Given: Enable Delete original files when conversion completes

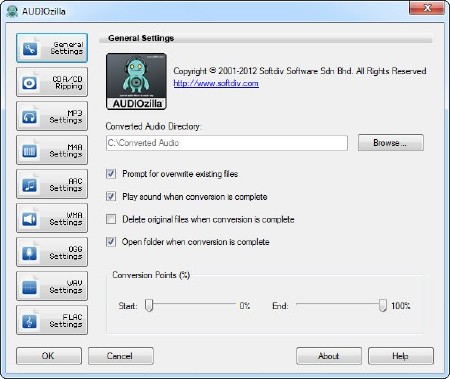Looking at the screenshot, I should click(x=111, y=219).
